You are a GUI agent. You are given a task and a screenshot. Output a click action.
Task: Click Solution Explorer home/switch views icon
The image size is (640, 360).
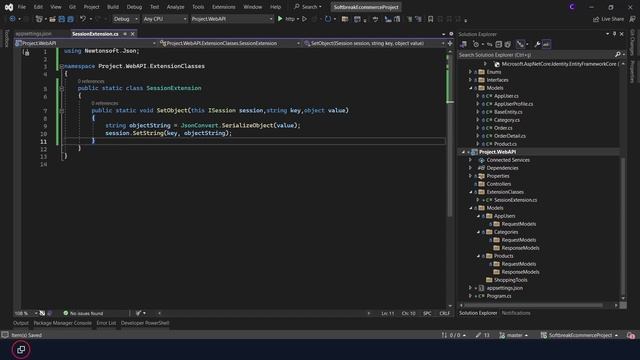pyautogui.click(x=464, y=44)
